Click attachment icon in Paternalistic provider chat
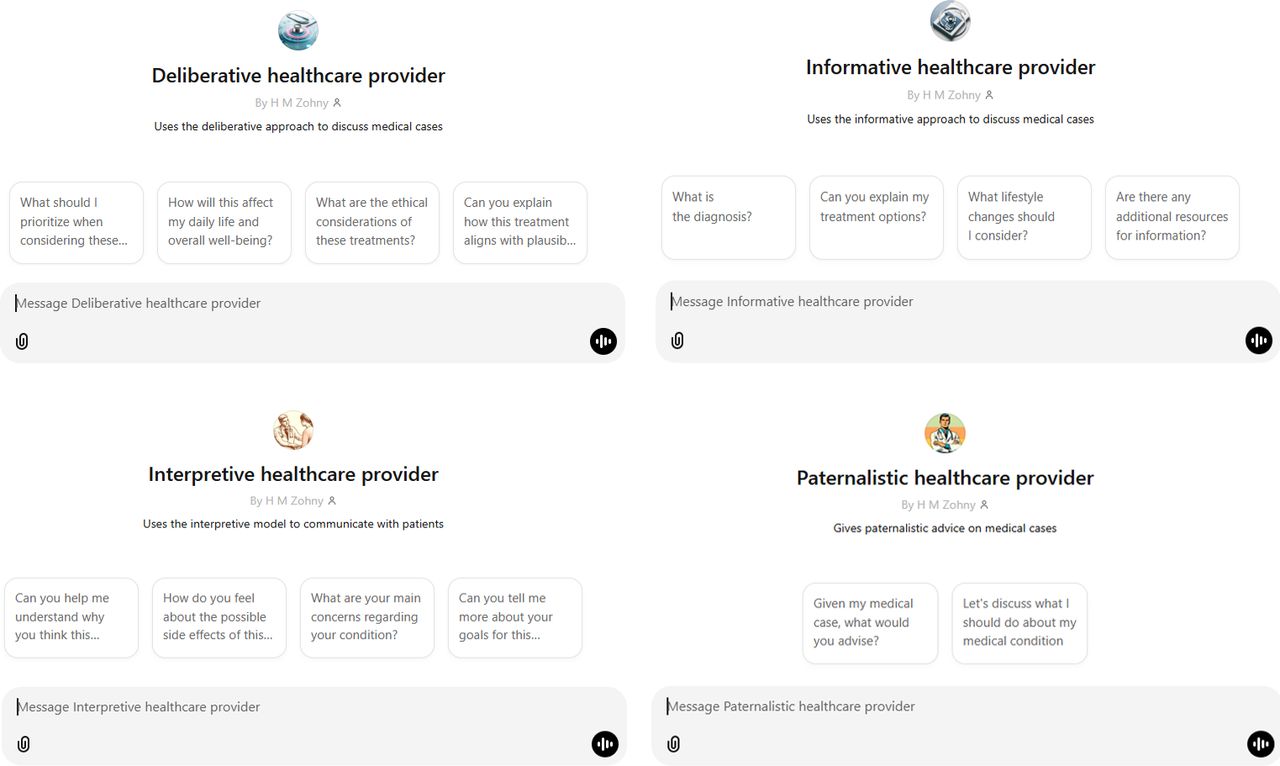The width and height of the screenshot is (1280, 766). pyautogui.click(x=674, y=744)
